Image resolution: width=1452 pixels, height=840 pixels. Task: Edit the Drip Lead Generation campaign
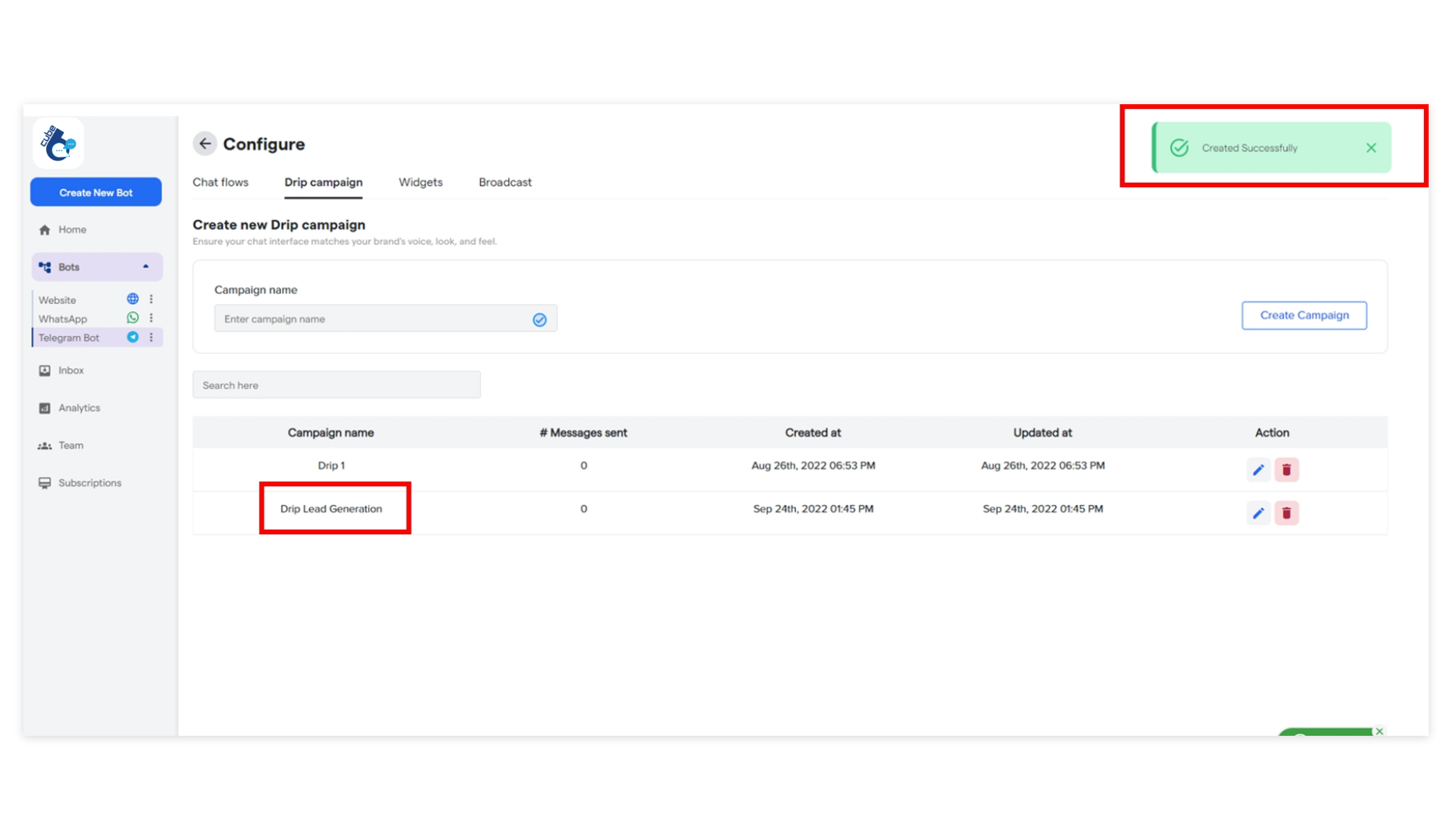[1258, 513]
